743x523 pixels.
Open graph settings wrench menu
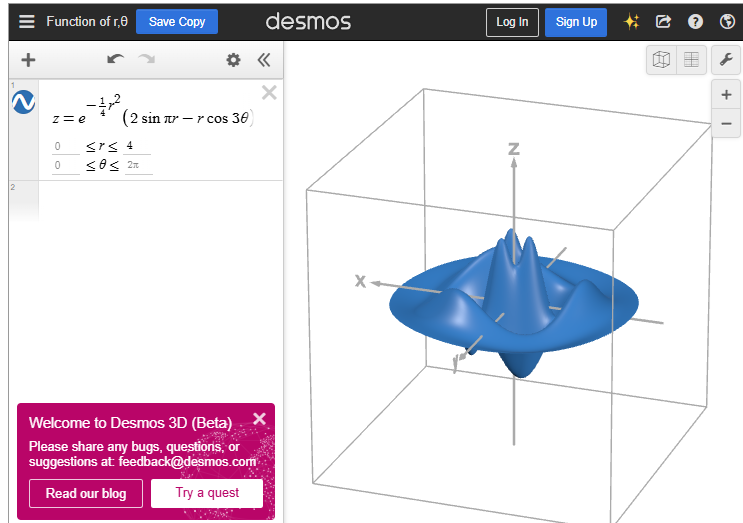click(727, 60)
